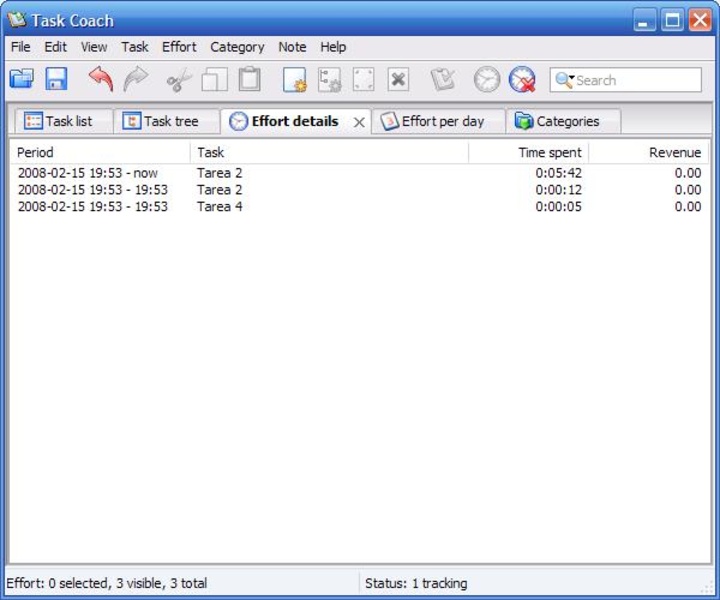The height and width of the screenshot is (600, 720).
Task: Create a new task via toolbar icon
Action: tap(294, 80)
